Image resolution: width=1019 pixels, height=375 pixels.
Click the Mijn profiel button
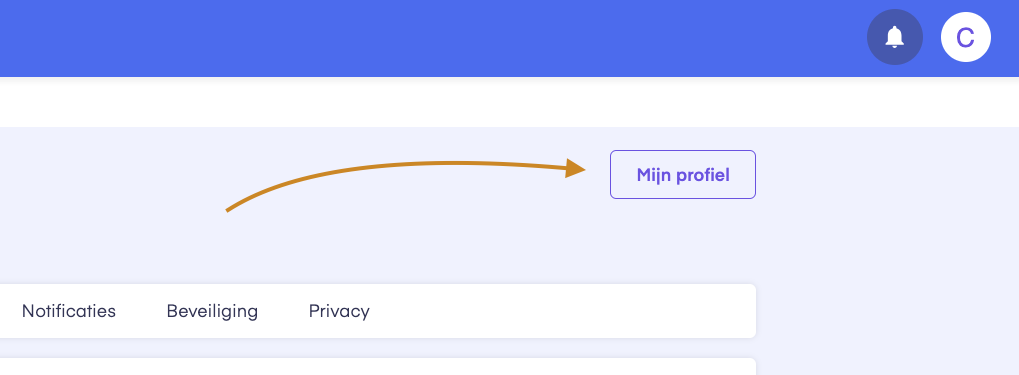click(x=682, y=174)
